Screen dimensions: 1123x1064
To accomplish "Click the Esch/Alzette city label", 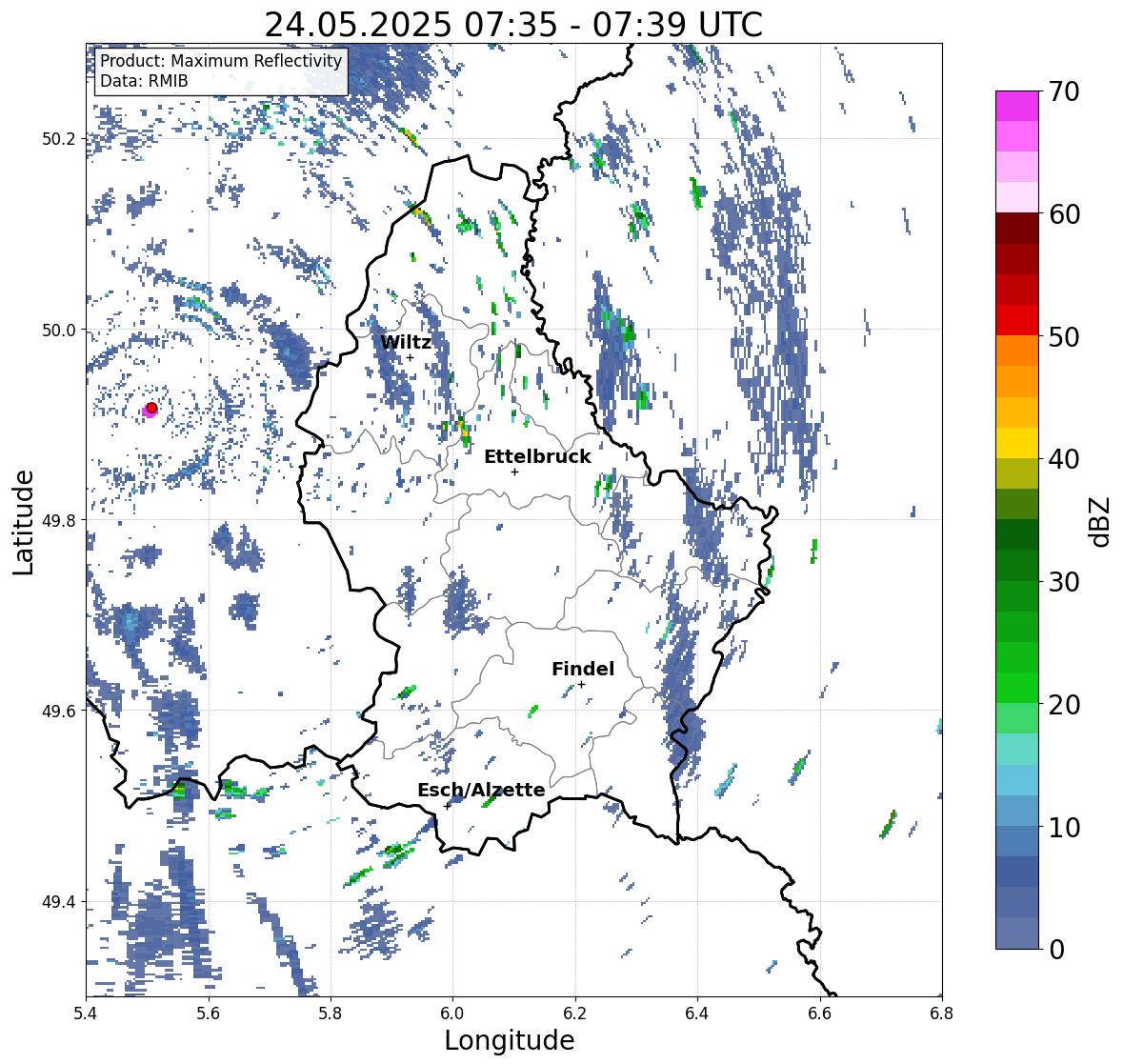I will 481,790.
